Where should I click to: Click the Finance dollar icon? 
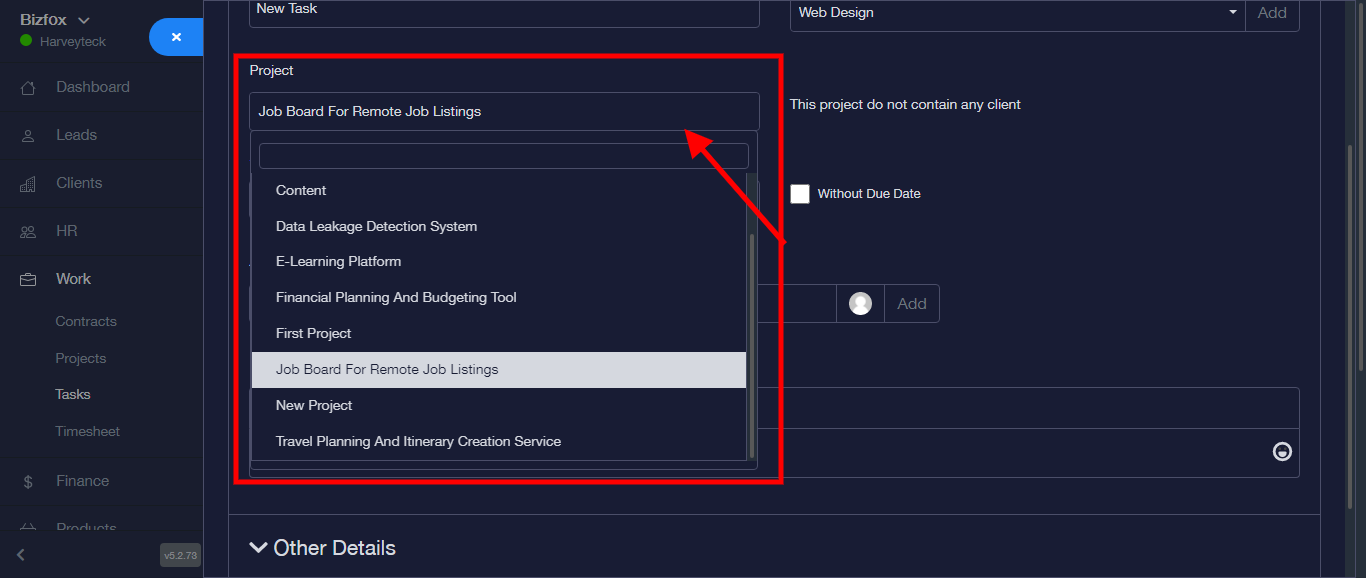click(28, 481)
